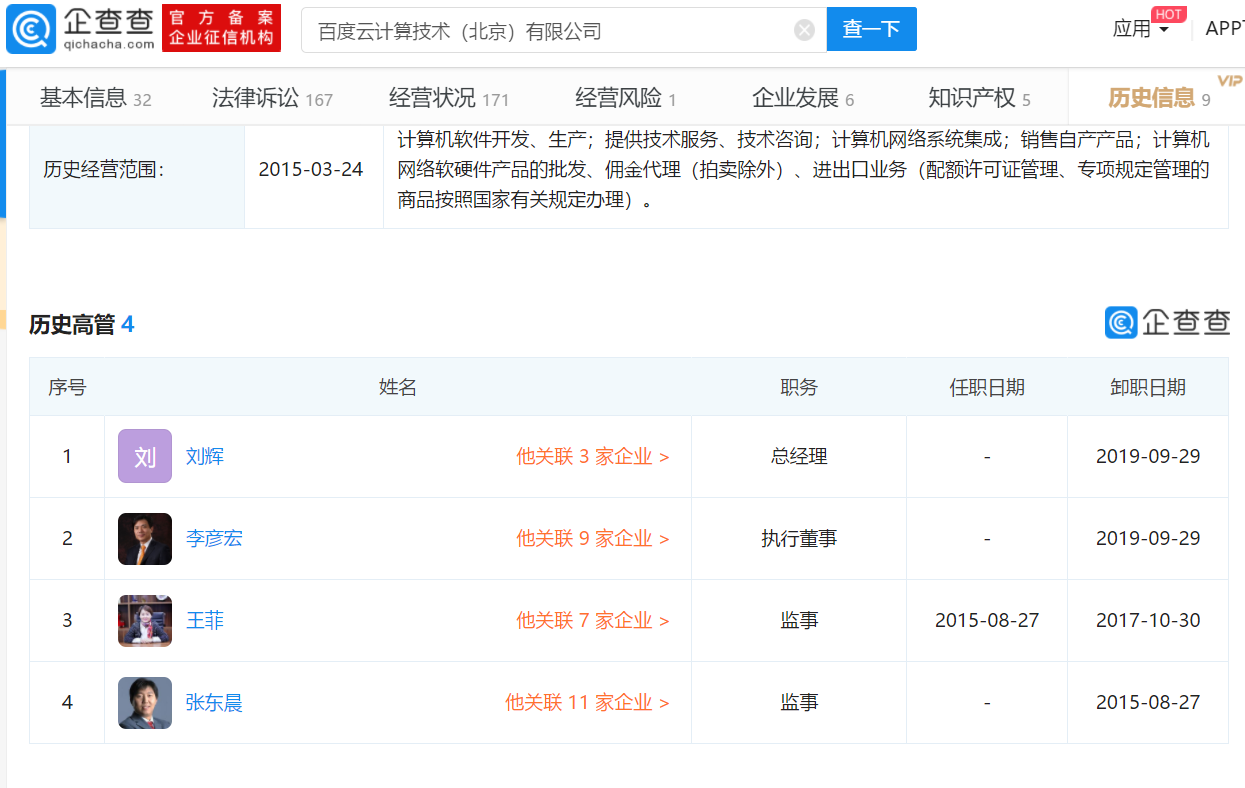Switch to the 法律诉讼 tab
This screenshot has height=788, width=1245.
272,98
